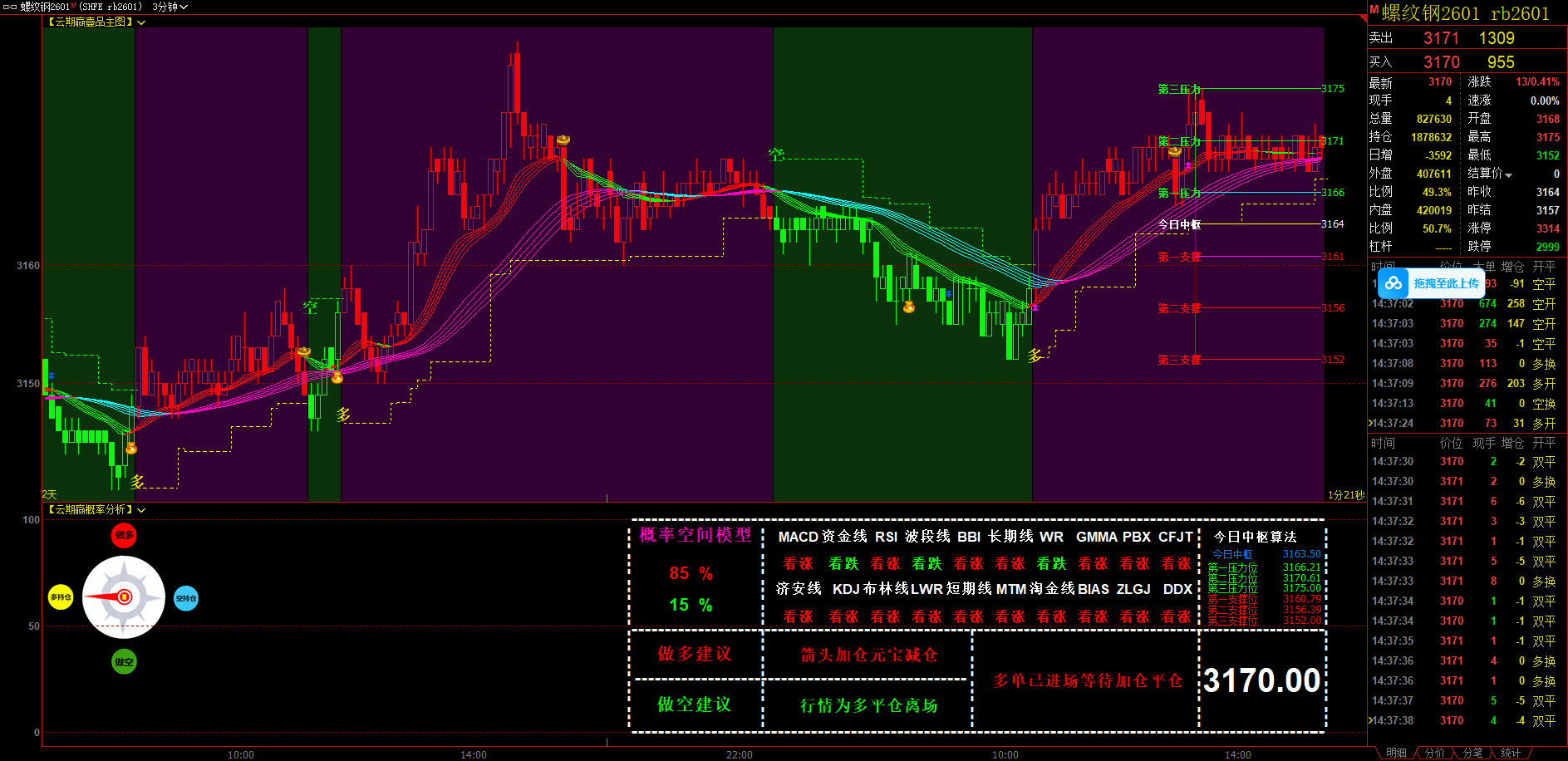Screen dimensions: 1568x761
Task: Click the 总量 value 827630
Action: tap(1433, 119)
